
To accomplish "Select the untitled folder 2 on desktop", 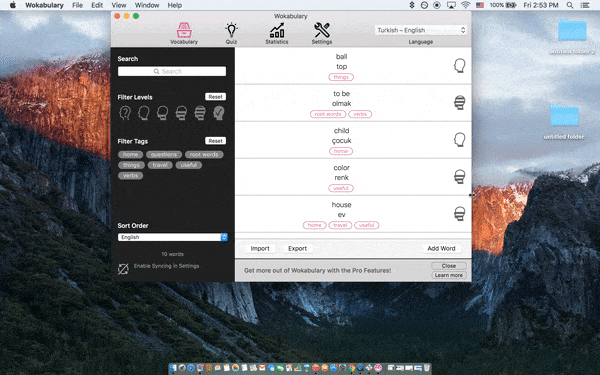I will [572, 36].
